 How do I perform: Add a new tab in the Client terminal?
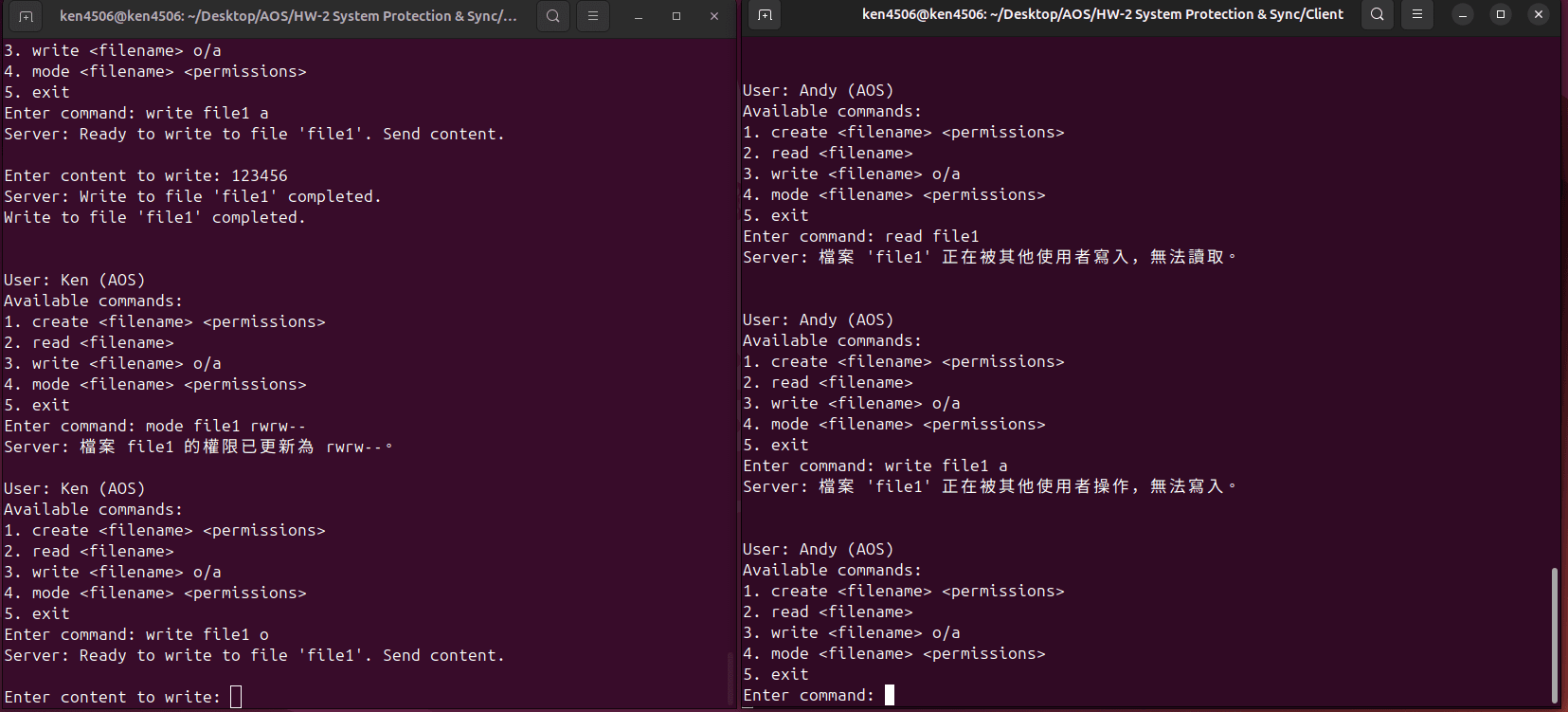tap(766, 14)
